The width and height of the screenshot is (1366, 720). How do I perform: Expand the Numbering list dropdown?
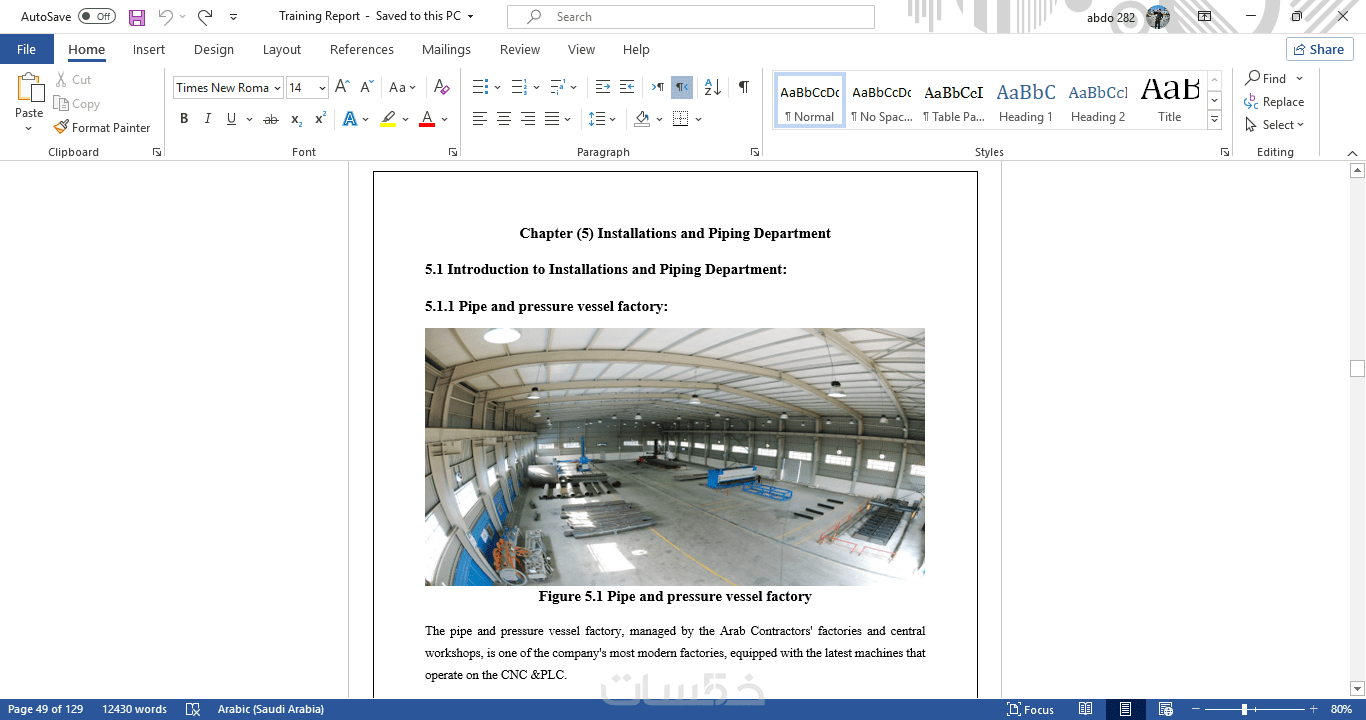click(x=536, y=88)
